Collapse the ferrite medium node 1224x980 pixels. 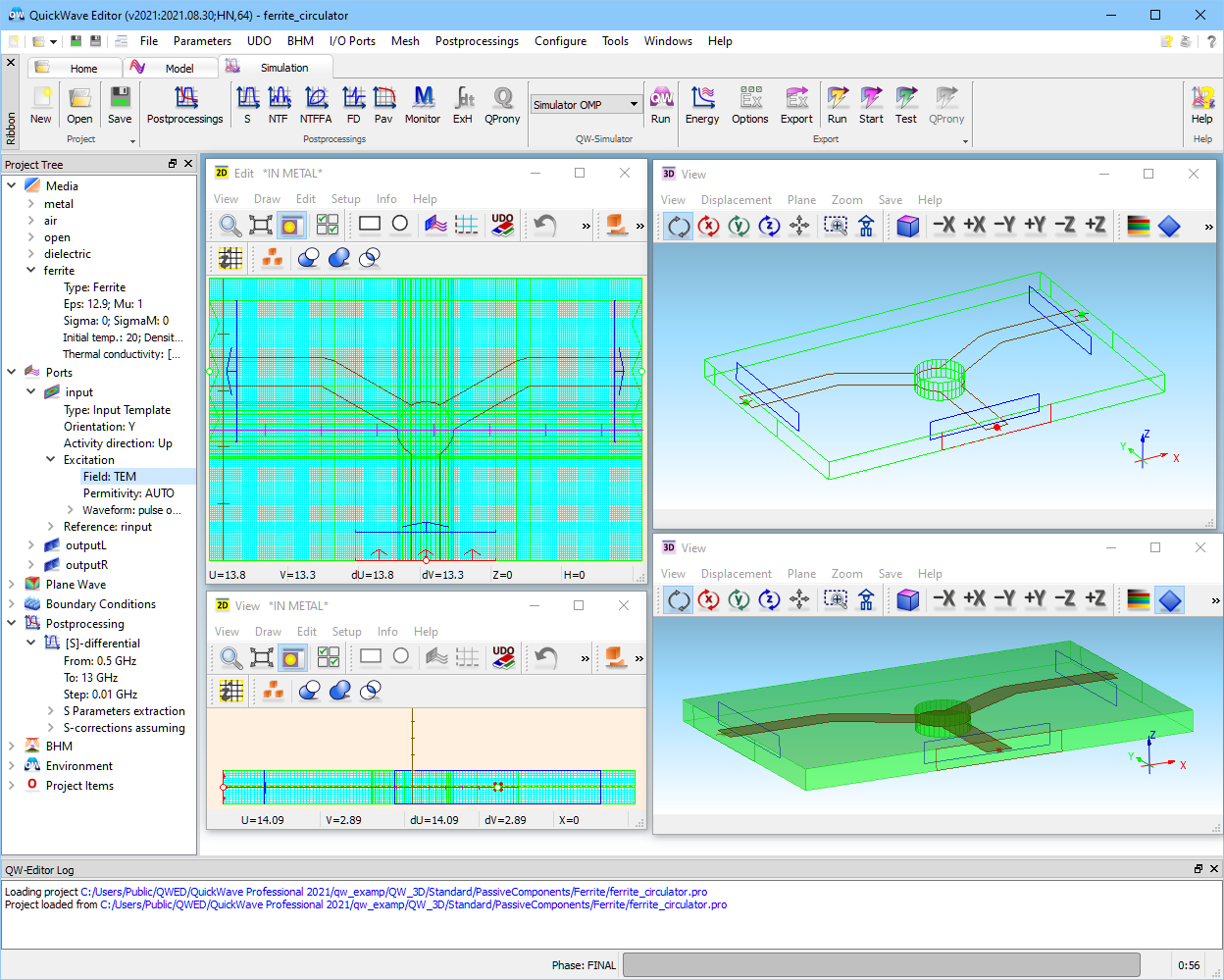31,271
